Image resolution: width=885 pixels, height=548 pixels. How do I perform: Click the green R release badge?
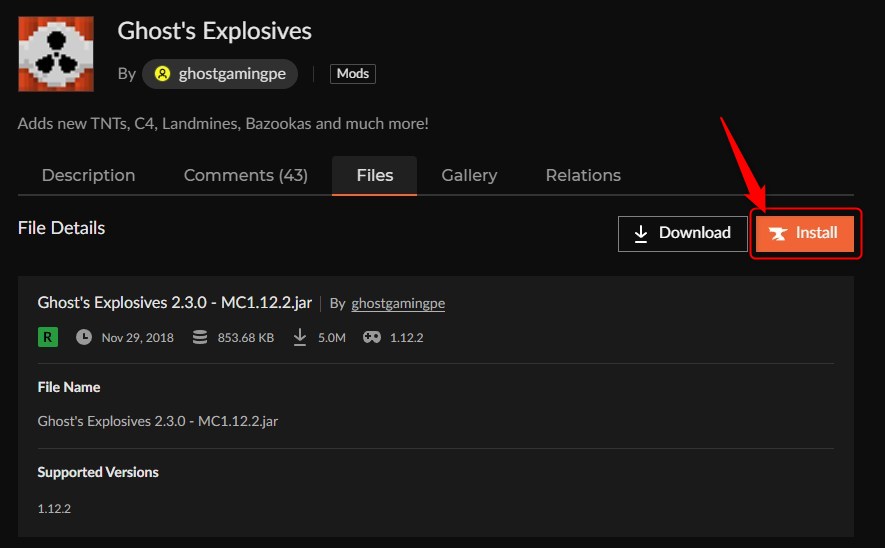click(48, 337)
